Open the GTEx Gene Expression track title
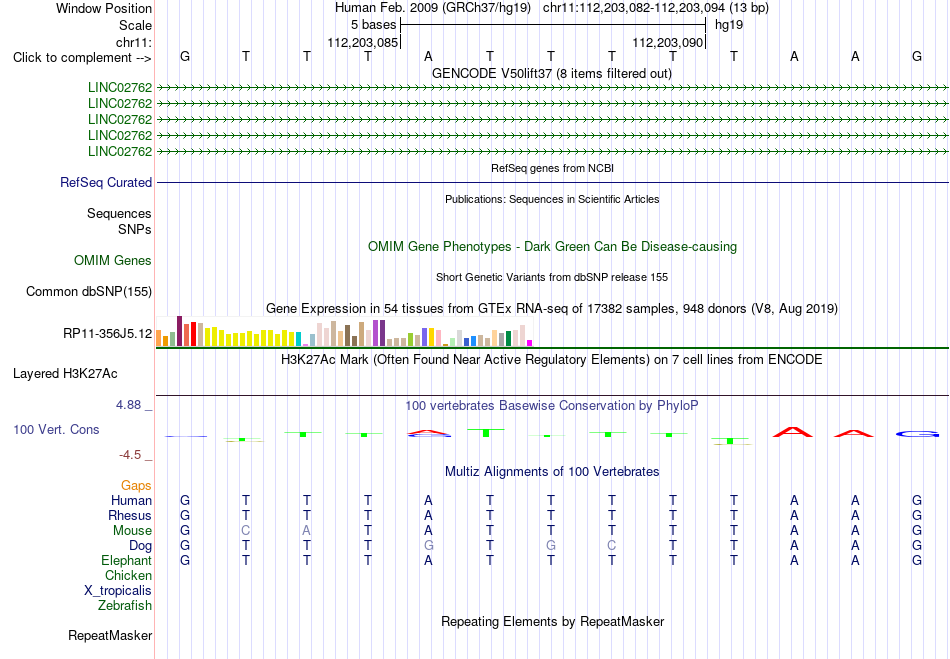The height and width of the screenshot is (659, 950). [552, 308]
